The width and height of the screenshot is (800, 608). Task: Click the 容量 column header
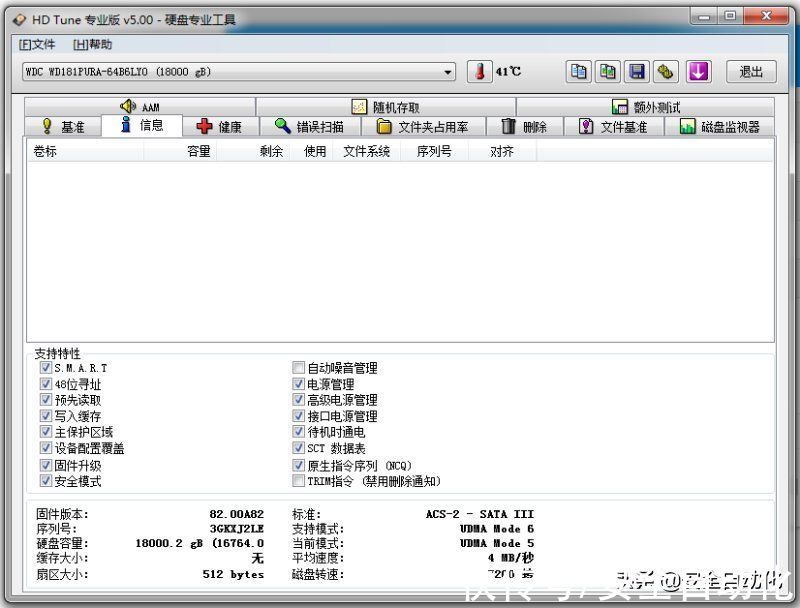click(180, 151)
